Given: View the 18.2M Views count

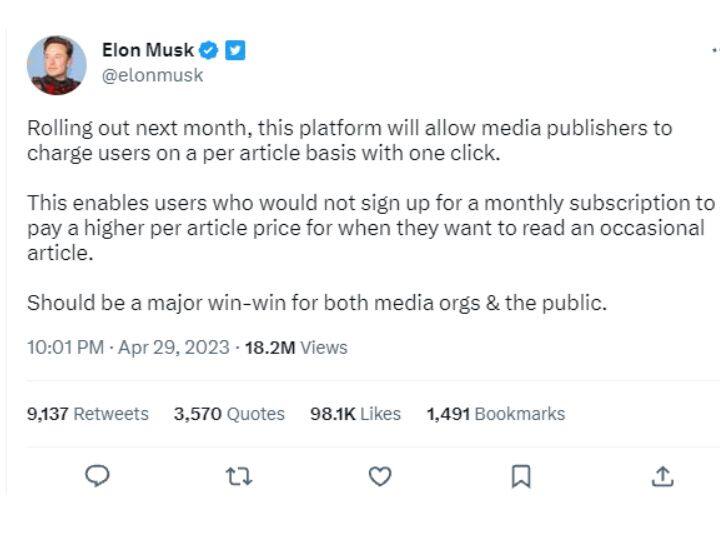Looking at the screenshot, I should tap(295, 348).
